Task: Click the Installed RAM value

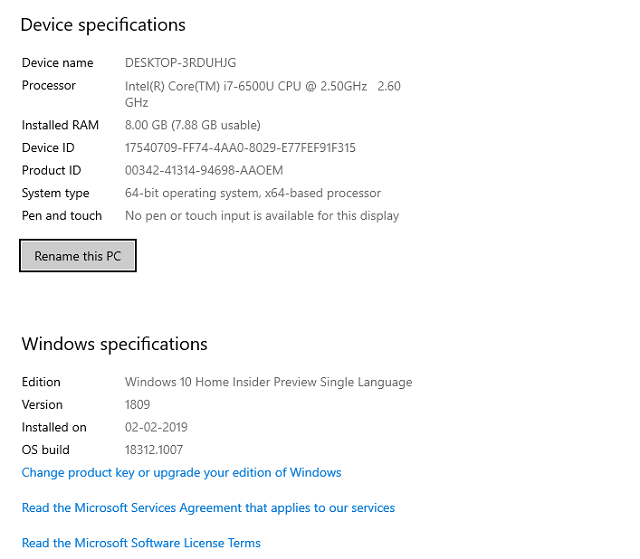Action: [193, 125]
